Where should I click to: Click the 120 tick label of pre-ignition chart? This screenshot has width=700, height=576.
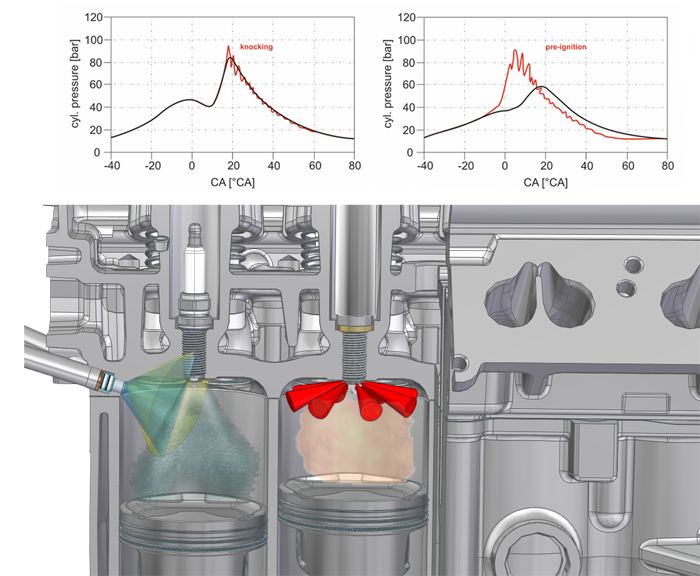(x=407, y=17)
